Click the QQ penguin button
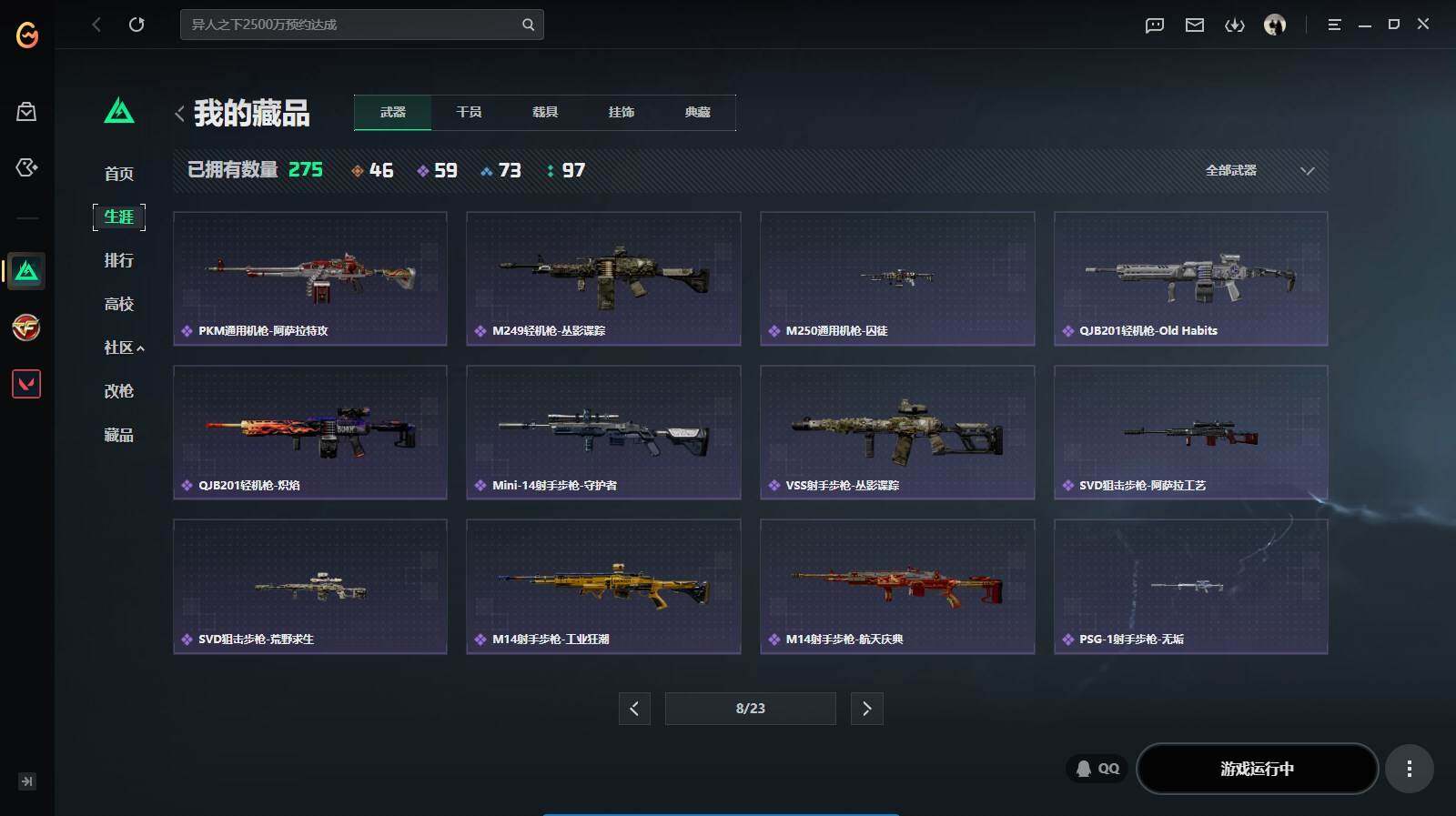Viewport: 1456px width, 816px height. coord(1097,769)
